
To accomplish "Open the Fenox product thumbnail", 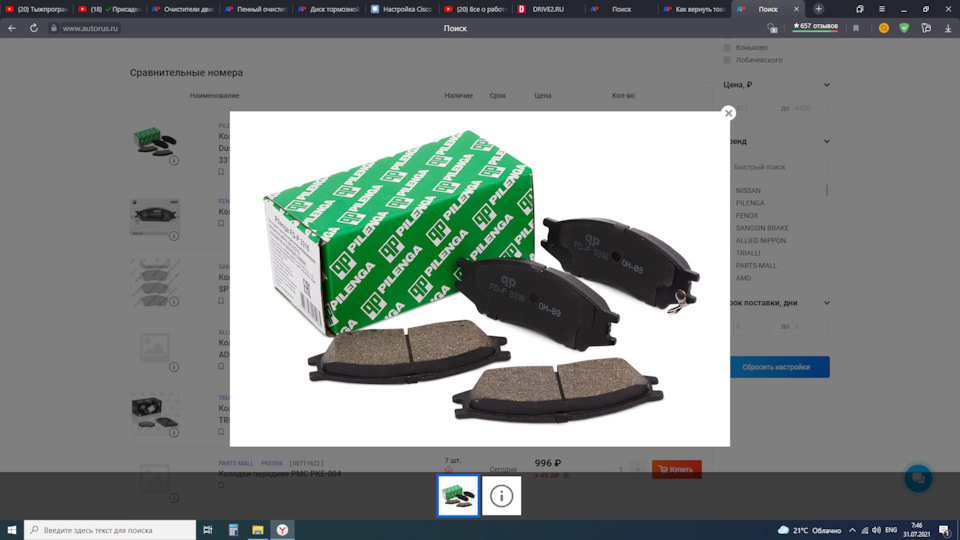I will (154, 217).
